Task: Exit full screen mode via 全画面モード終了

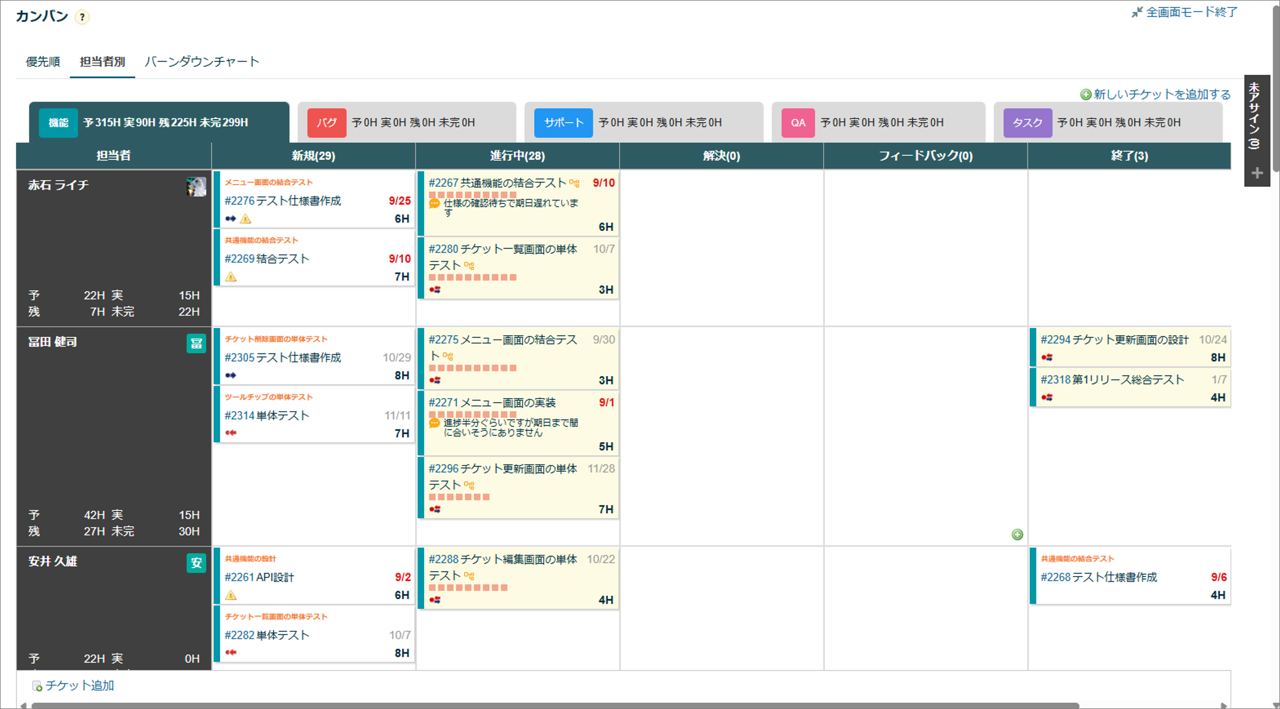Action: [1184, 12]
